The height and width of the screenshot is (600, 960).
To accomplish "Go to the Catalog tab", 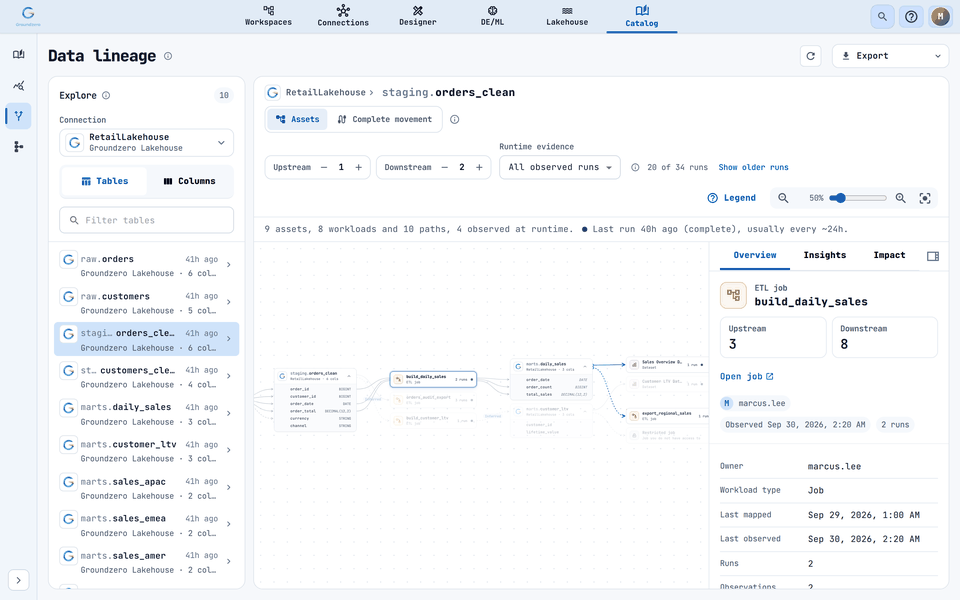I will coord(642,17).
